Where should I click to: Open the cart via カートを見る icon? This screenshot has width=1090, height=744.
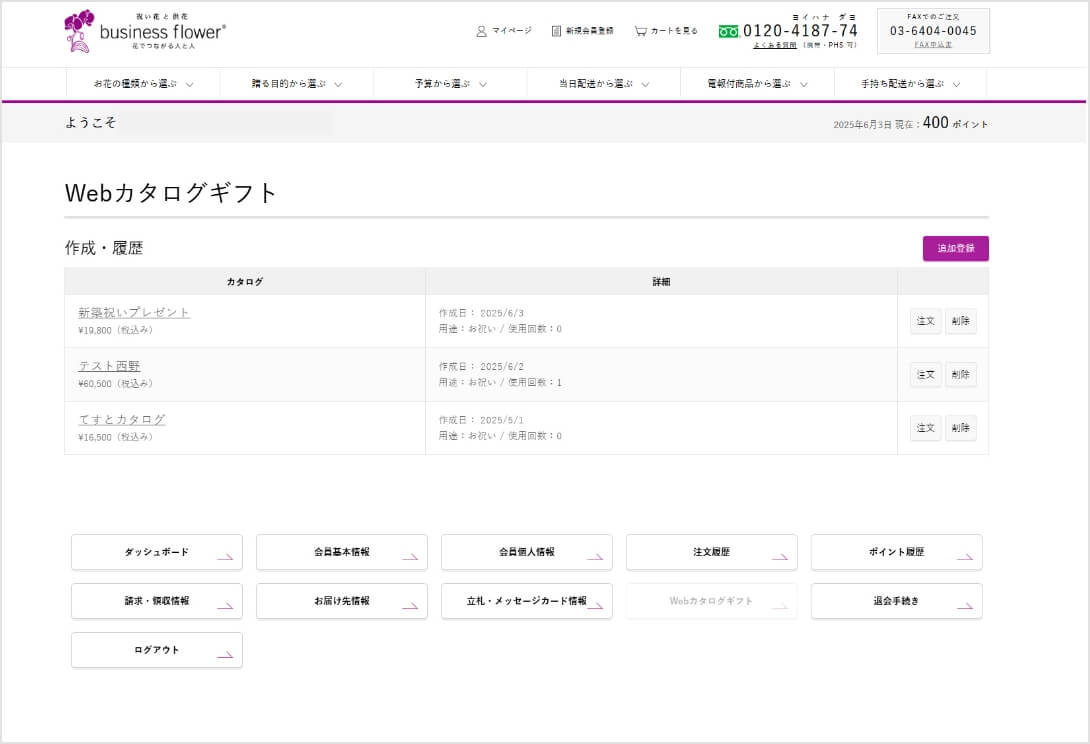click(x=640, y=31)
